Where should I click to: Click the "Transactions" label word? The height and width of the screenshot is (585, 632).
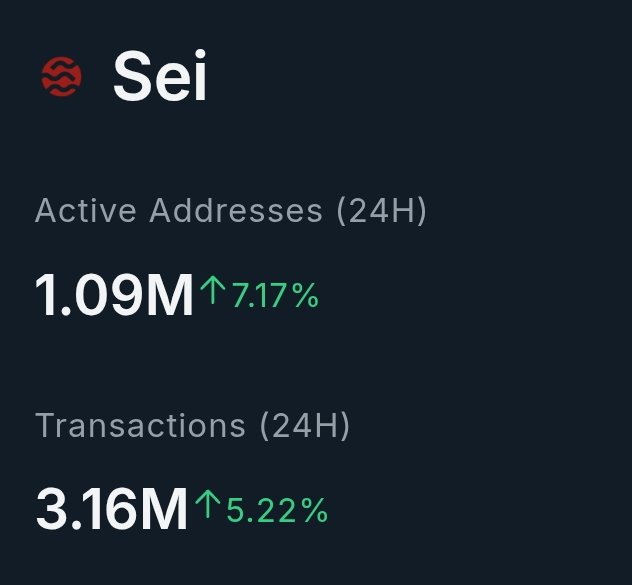pos(140,426)
